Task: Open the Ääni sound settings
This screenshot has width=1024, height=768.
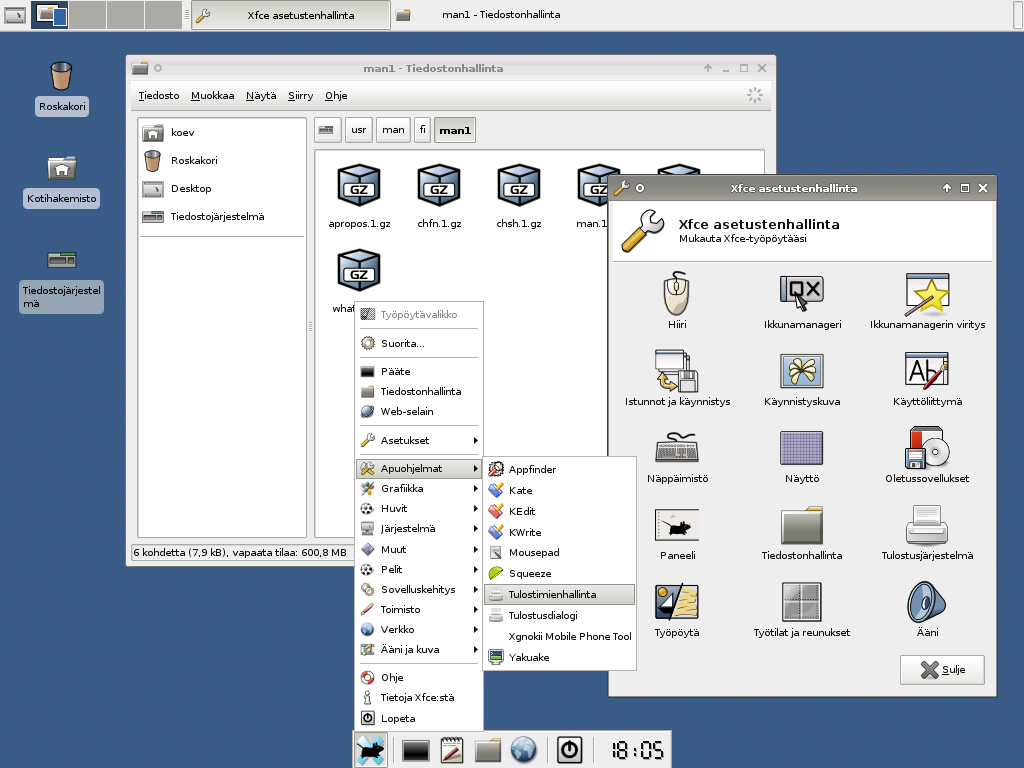Action: click(926, 608)
